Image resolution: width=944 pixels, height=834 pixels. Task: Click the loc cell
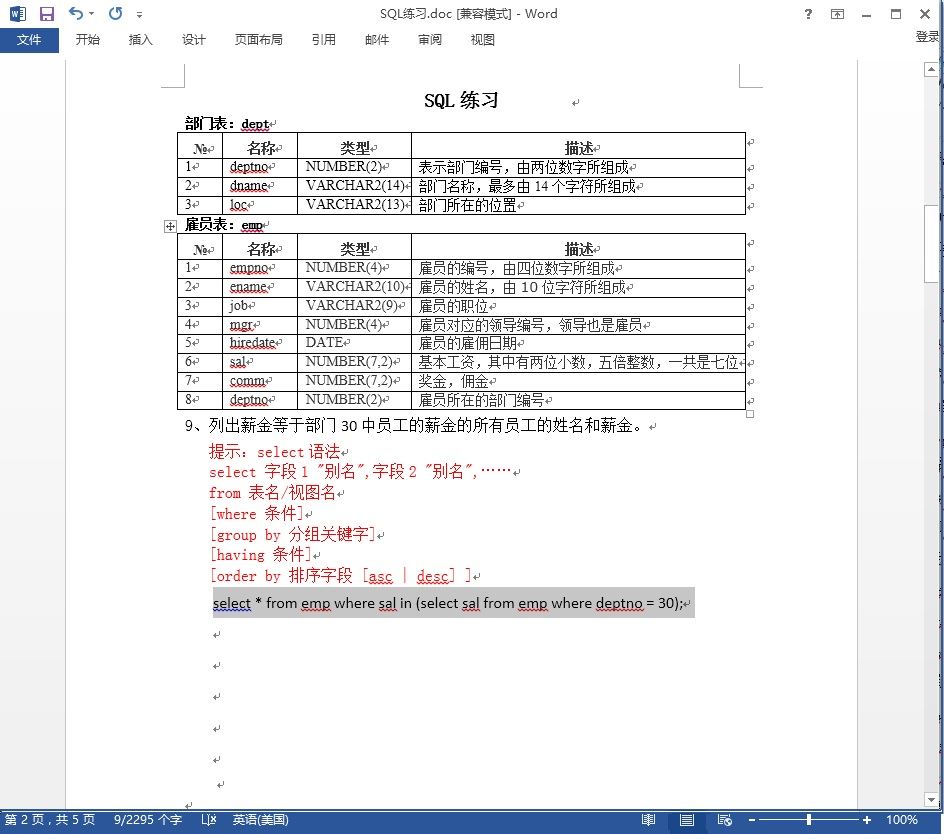coord(259,205)
